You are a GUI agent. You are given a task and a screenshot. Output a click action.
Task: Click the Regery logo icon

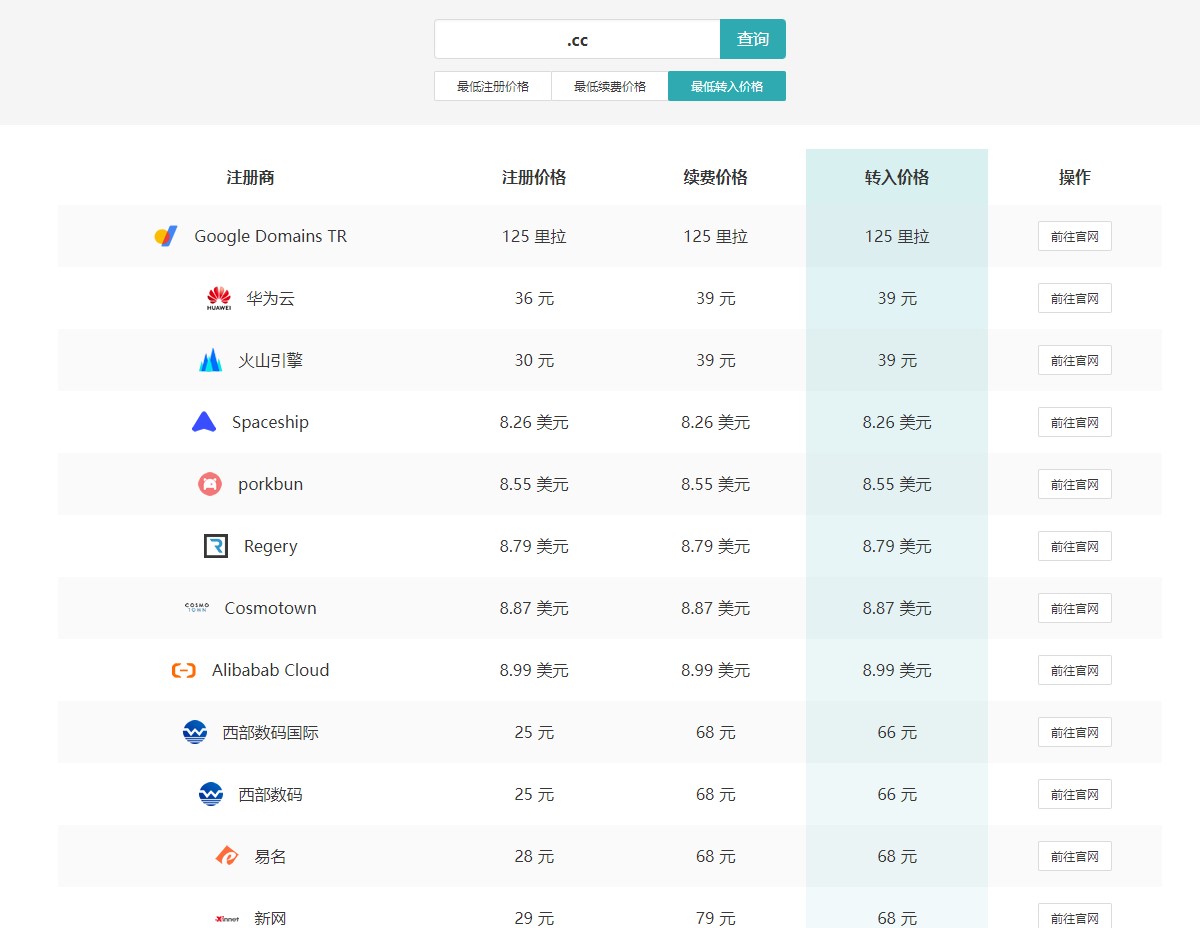(x=216, y=546)
